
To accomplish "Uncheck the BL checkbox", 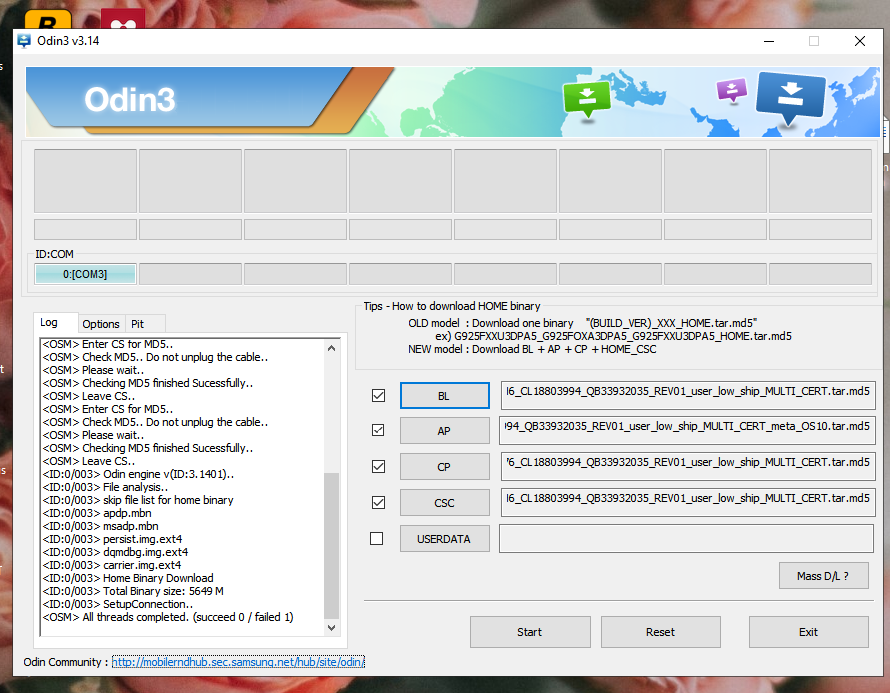I will point(377,396).
